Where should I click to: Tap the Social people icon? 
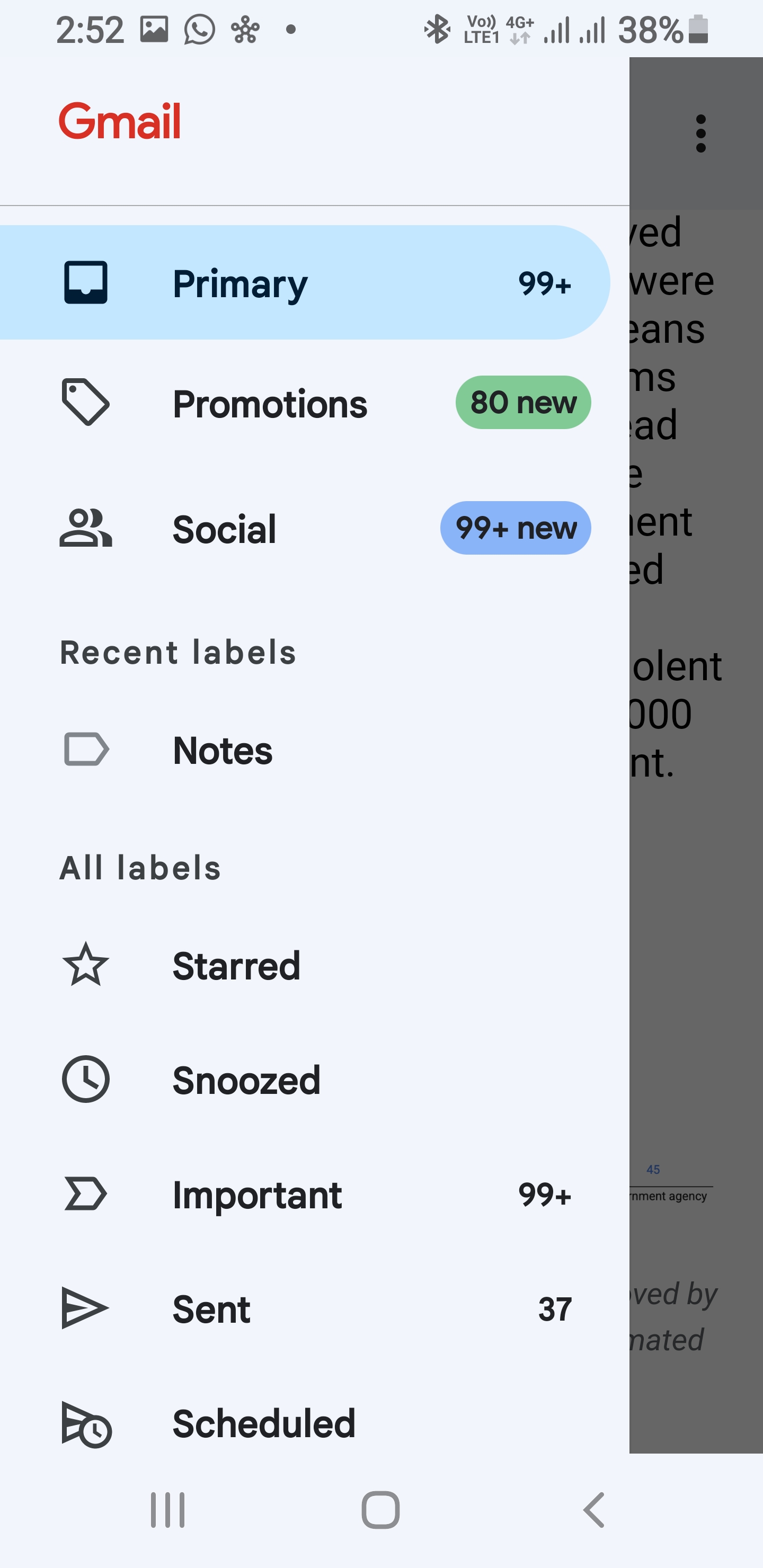pos(85,528)
